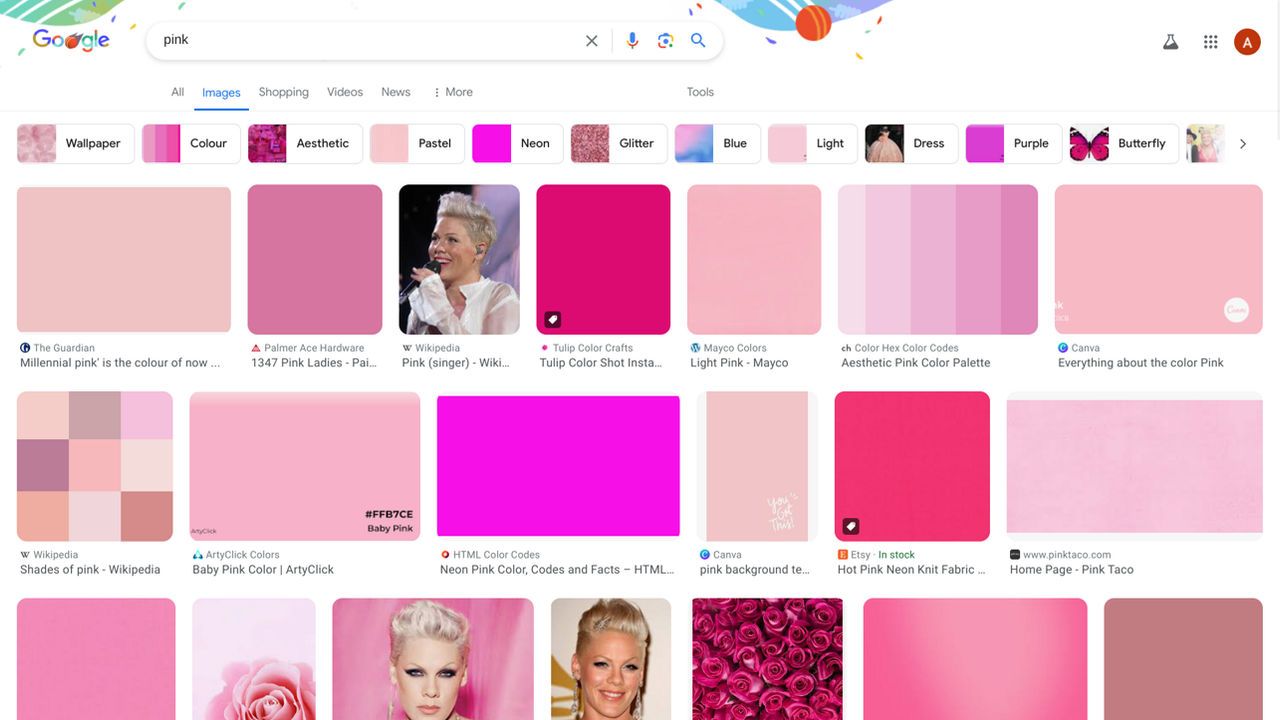Apply the Dress filter chip
1280x720 pixels.
tap(911, 143)
